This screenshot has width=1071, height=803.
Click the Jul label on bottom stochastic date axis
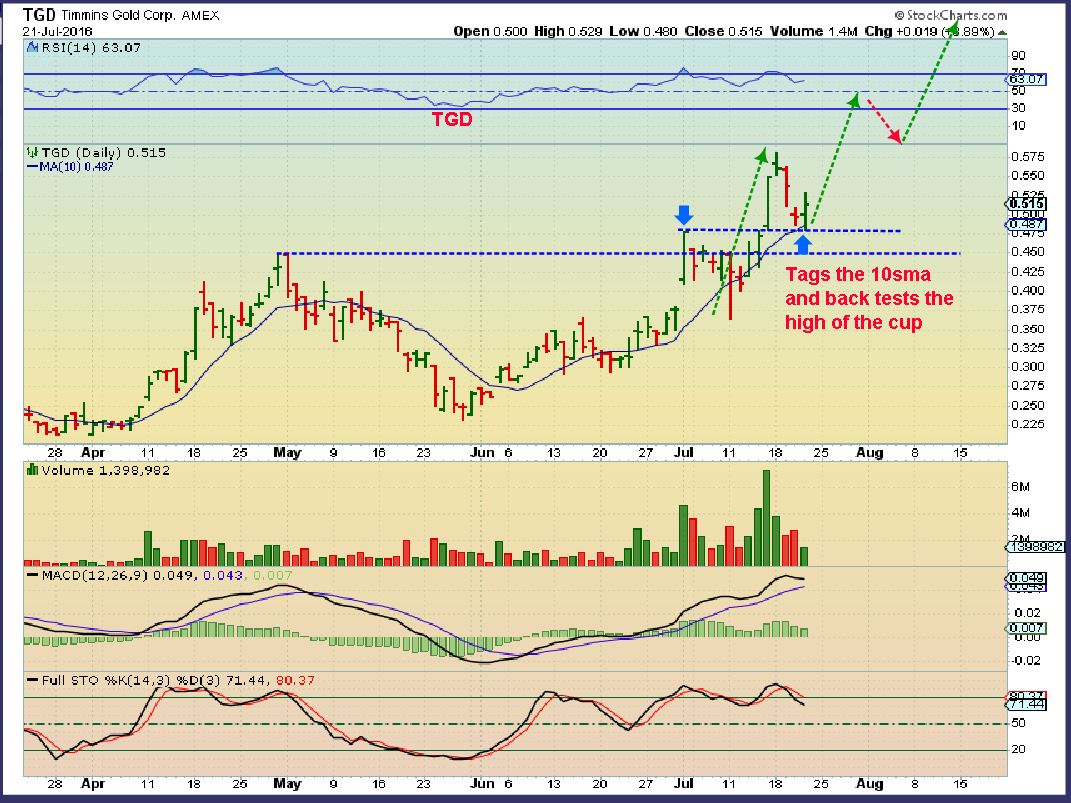684,783
